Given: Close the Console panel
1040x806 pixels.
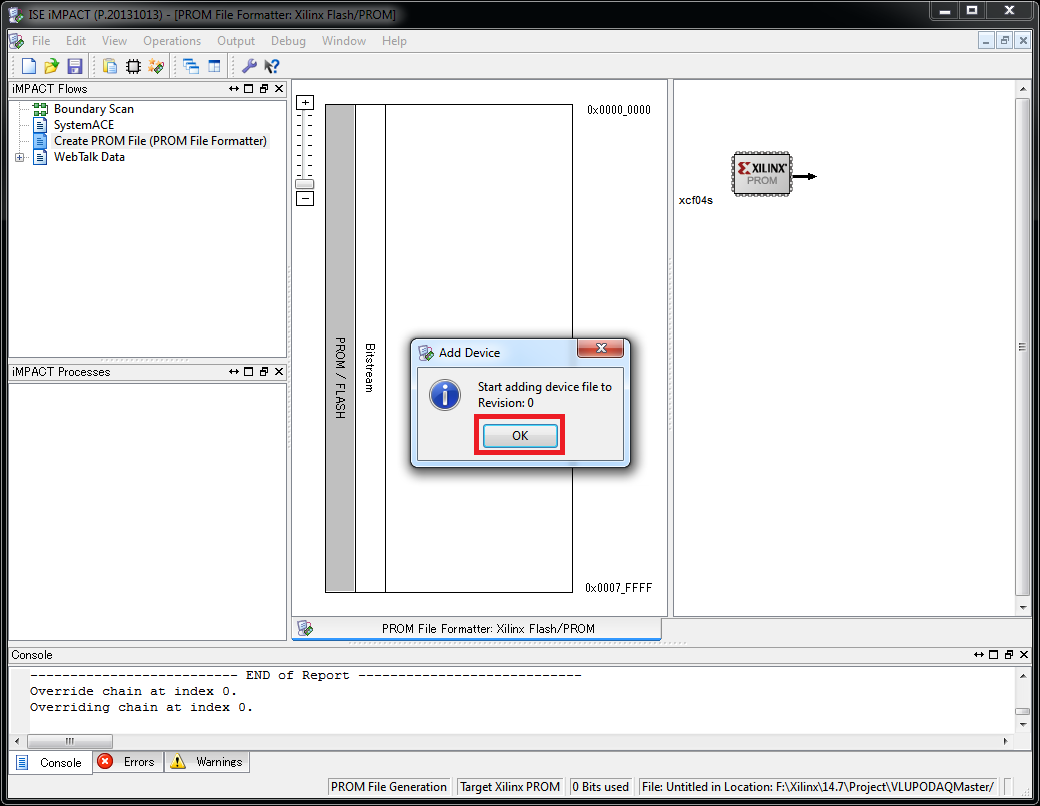Looking at the screenshot, I should click(1024, 655).
